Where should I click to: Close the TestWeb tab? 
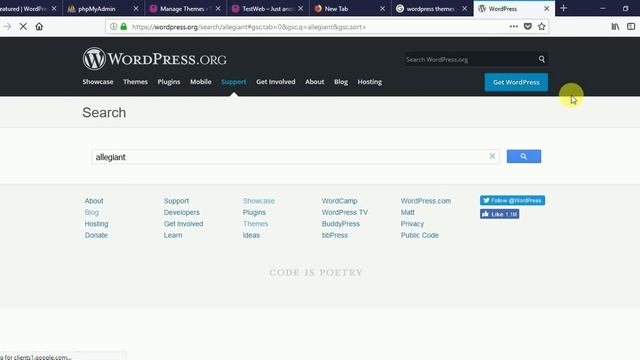click(301, 8)
